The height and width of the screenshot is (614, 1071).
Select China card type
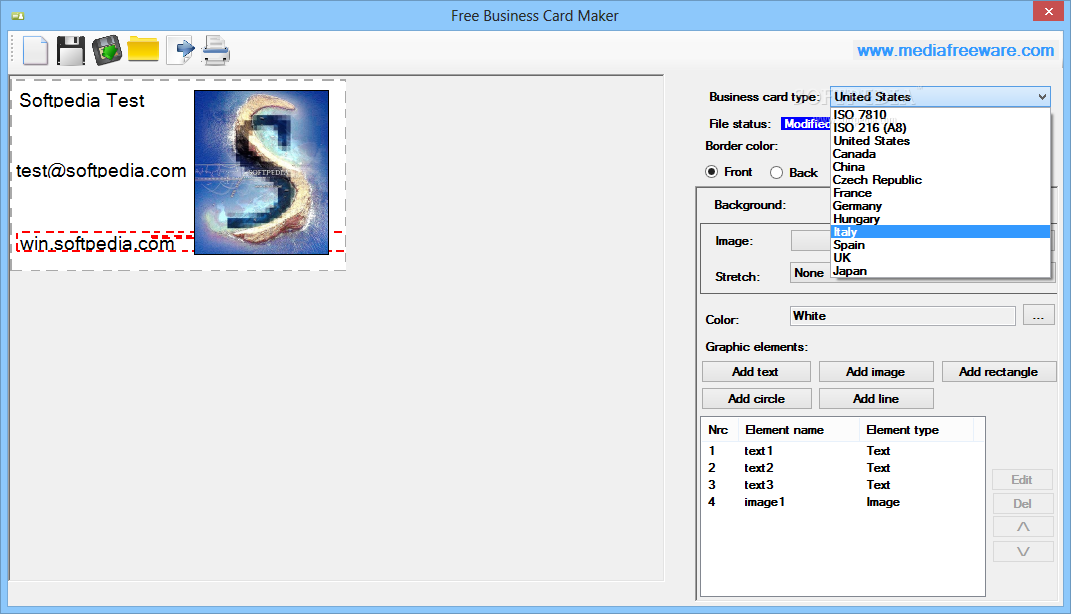tap(941, 167)
